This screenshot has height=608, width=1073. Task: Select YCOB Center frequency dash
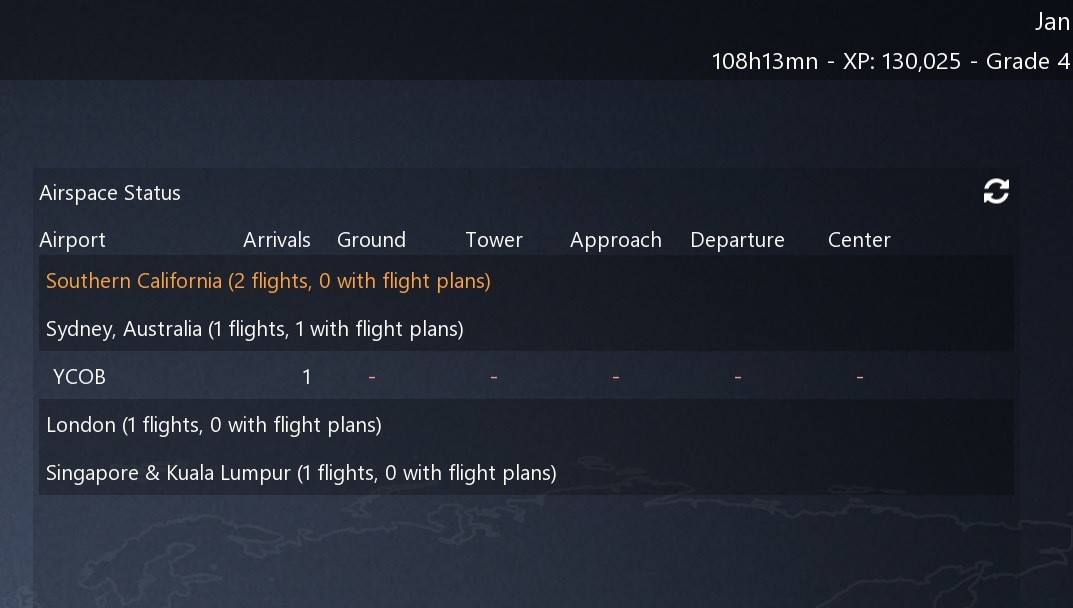(860, 377)
